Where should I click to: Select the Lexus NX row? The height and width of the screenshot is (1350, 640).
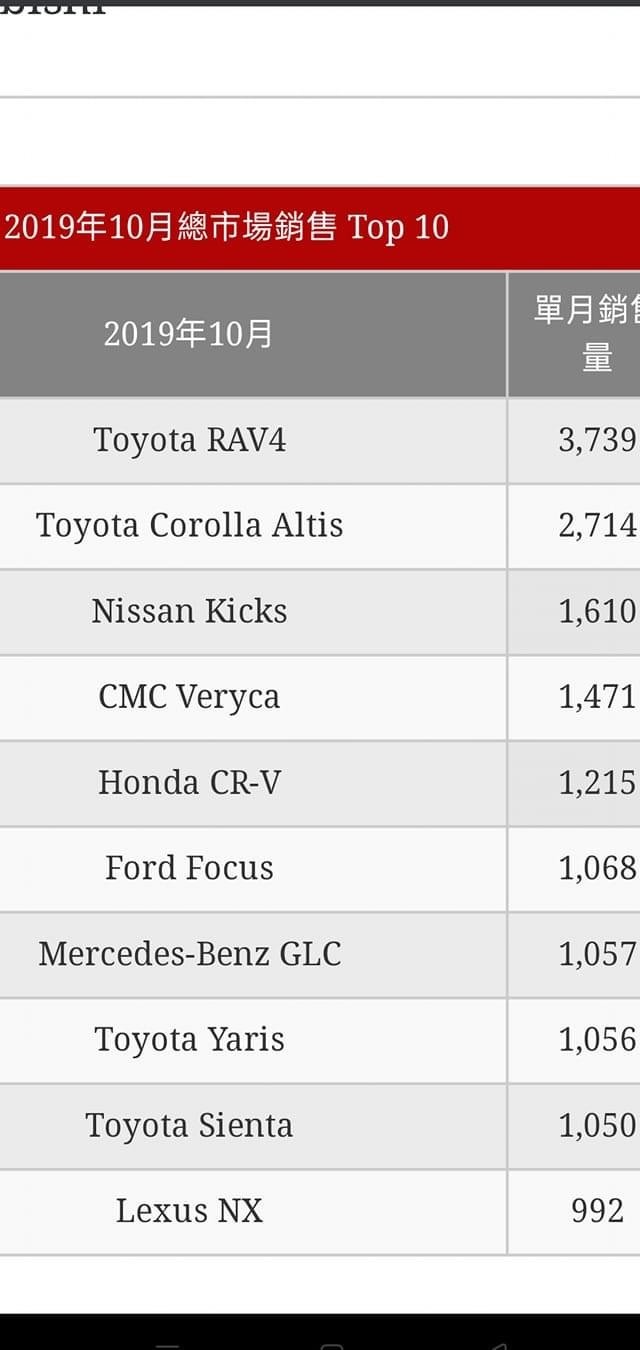(x=320, y=1211)
